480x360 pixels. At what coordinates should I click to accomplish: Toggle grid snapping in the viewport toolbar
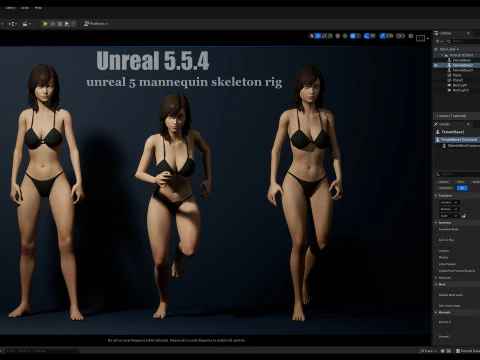(x=353, y=36)
